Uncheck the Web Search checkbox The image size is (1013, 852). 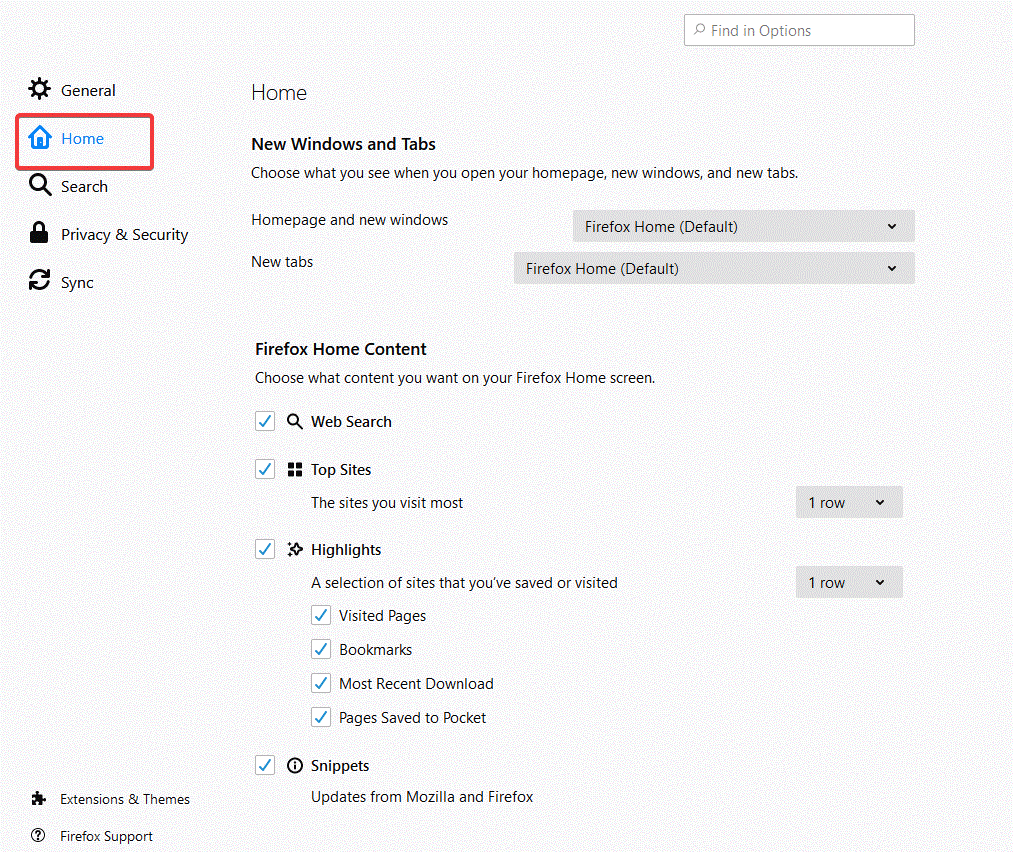[264, 421]
